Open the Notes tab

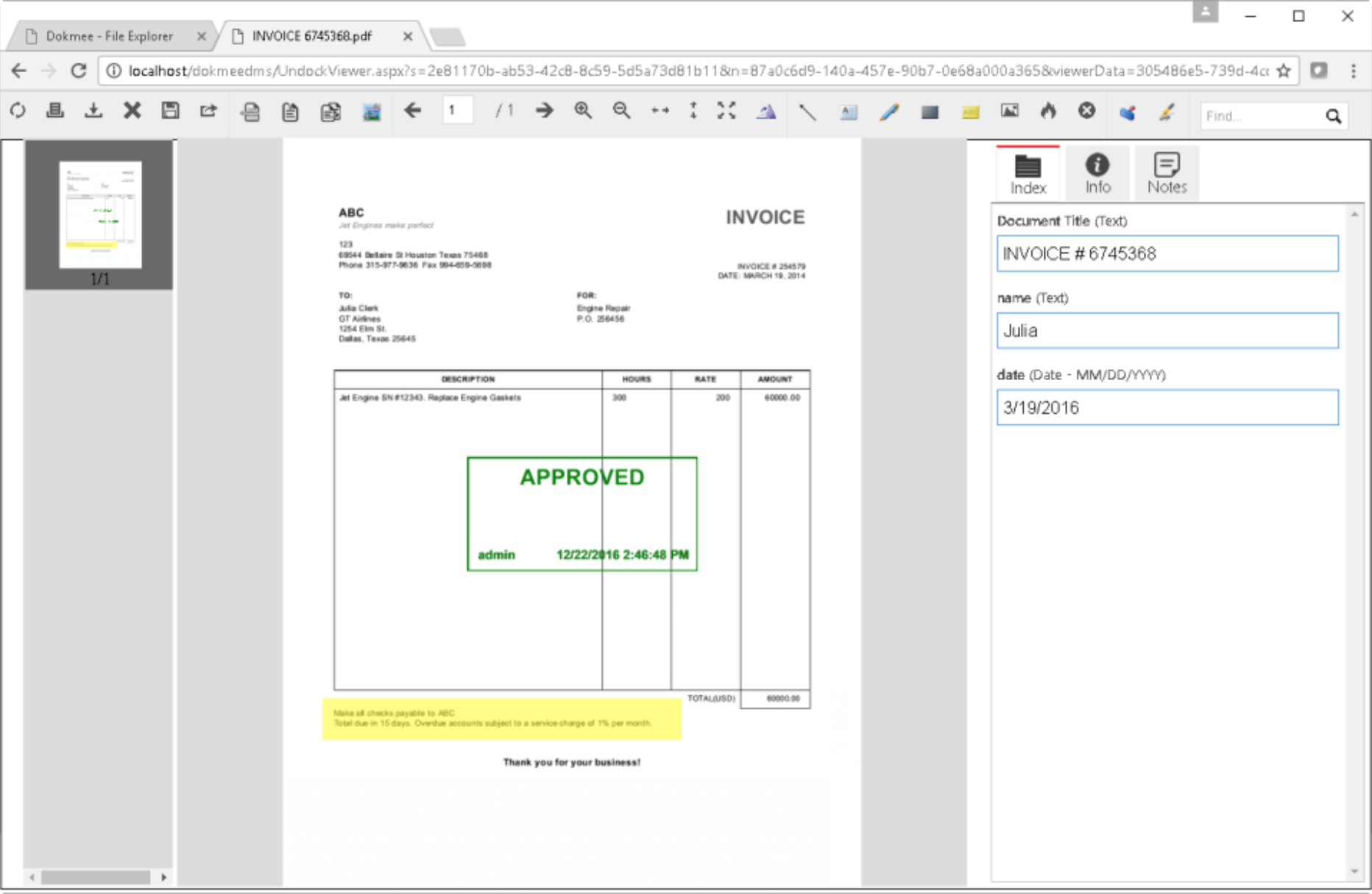pyautogui.click(x=1166, y=173)
